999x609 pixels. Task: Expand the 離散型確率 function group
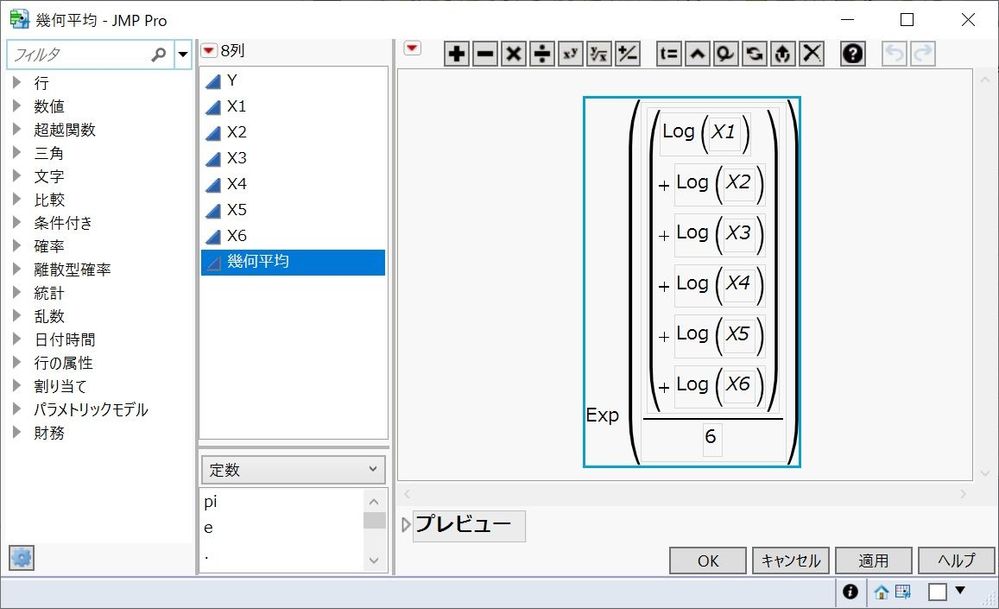coord(17,269)
